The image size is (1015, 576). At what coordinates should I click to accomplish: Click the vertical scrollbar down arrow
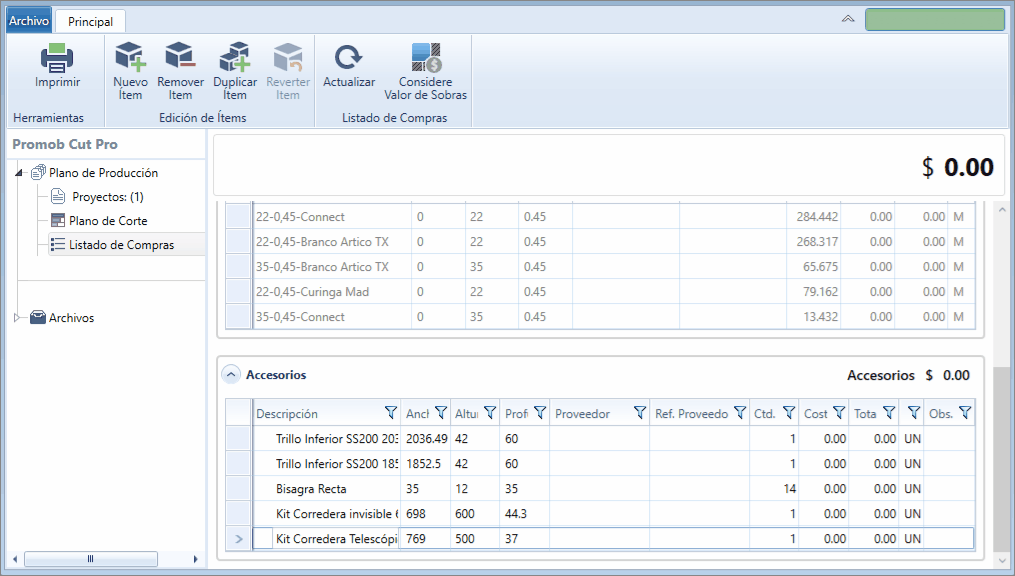[x=1001, y=560]
